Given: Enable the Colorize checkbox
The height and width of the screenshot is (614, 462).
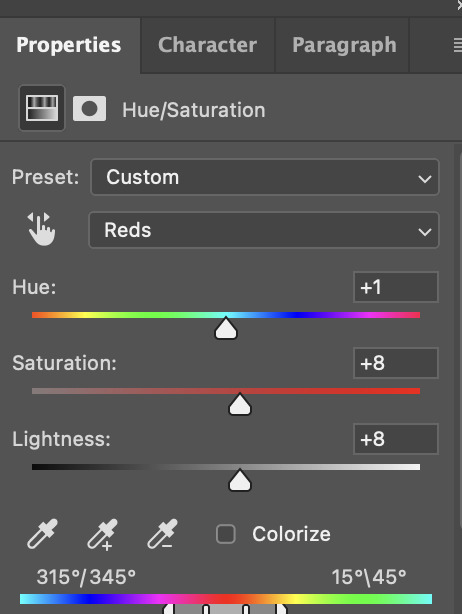Looking at the screenshot, I should 226,534.
